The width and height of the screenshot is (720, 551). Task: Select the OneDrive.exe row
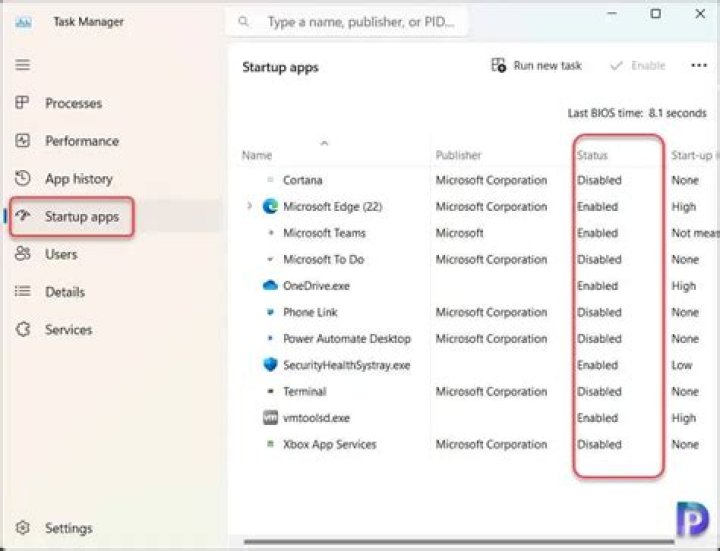click(x=478, y=286)
